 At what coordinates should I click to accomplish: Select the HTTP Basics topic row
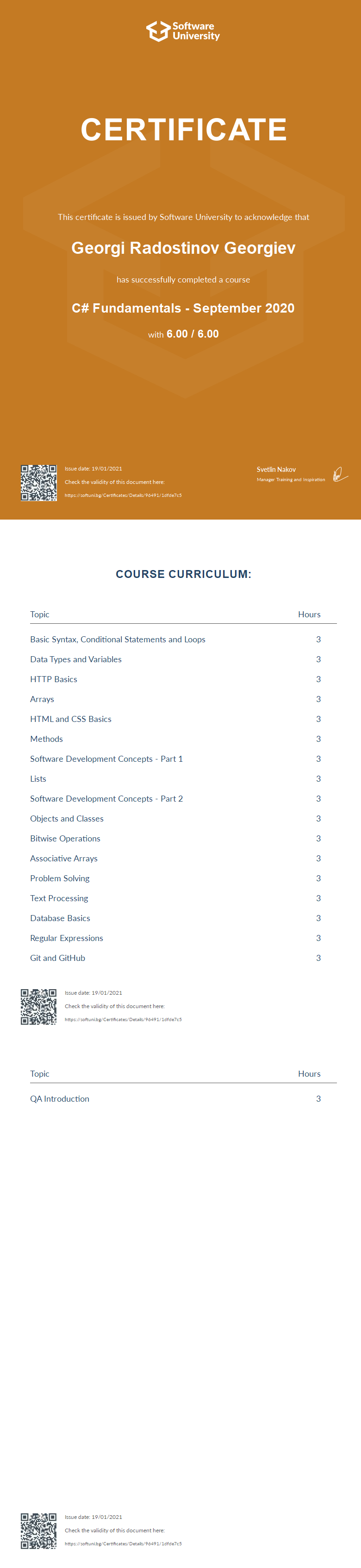[x=54, y=679]
